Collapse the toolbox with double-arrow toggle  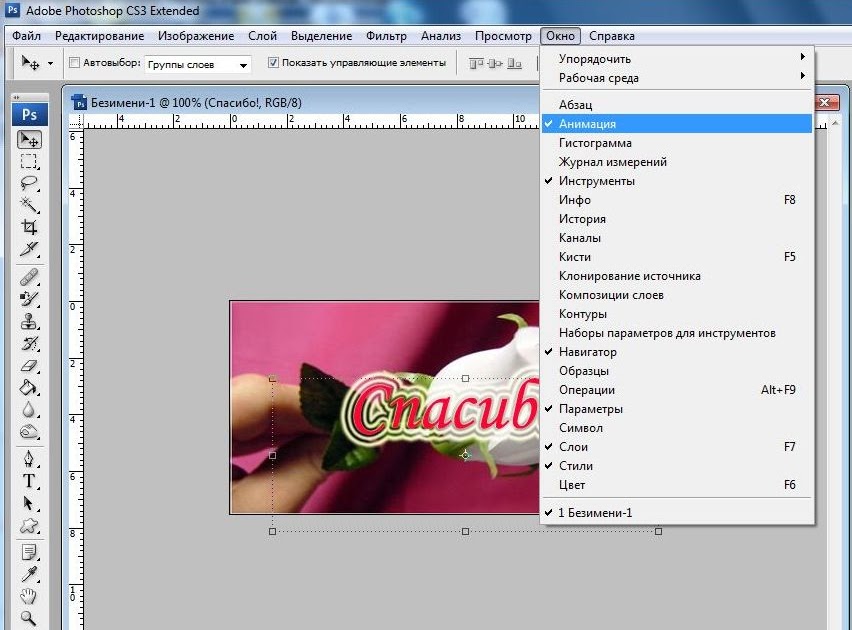tap(17, 97)
